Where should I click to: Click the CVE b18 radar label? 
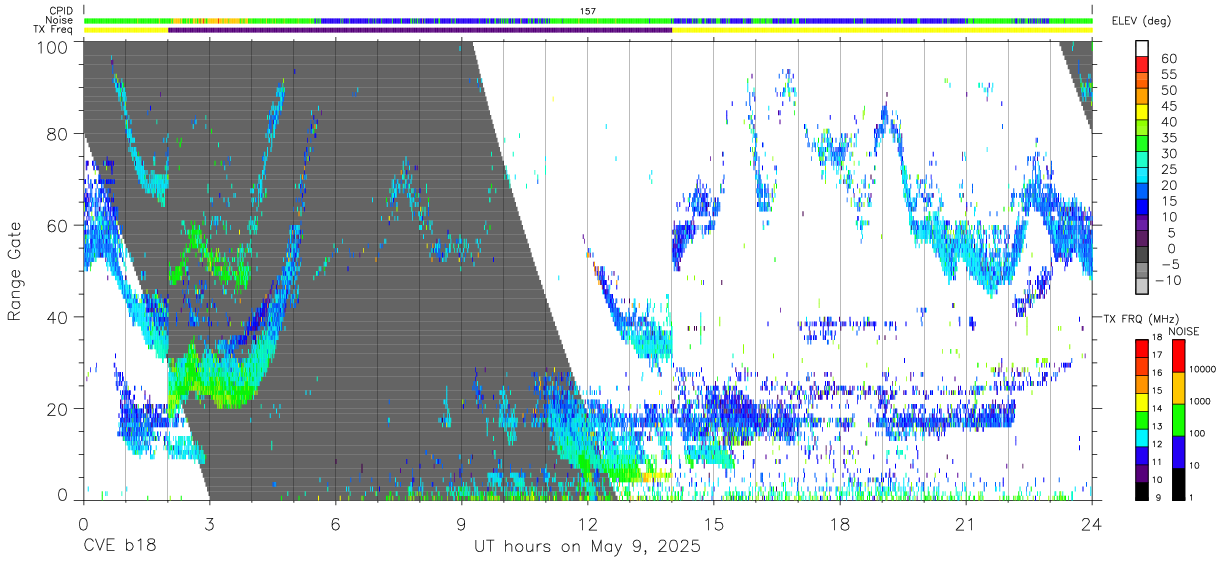click(x=119, y=547)
